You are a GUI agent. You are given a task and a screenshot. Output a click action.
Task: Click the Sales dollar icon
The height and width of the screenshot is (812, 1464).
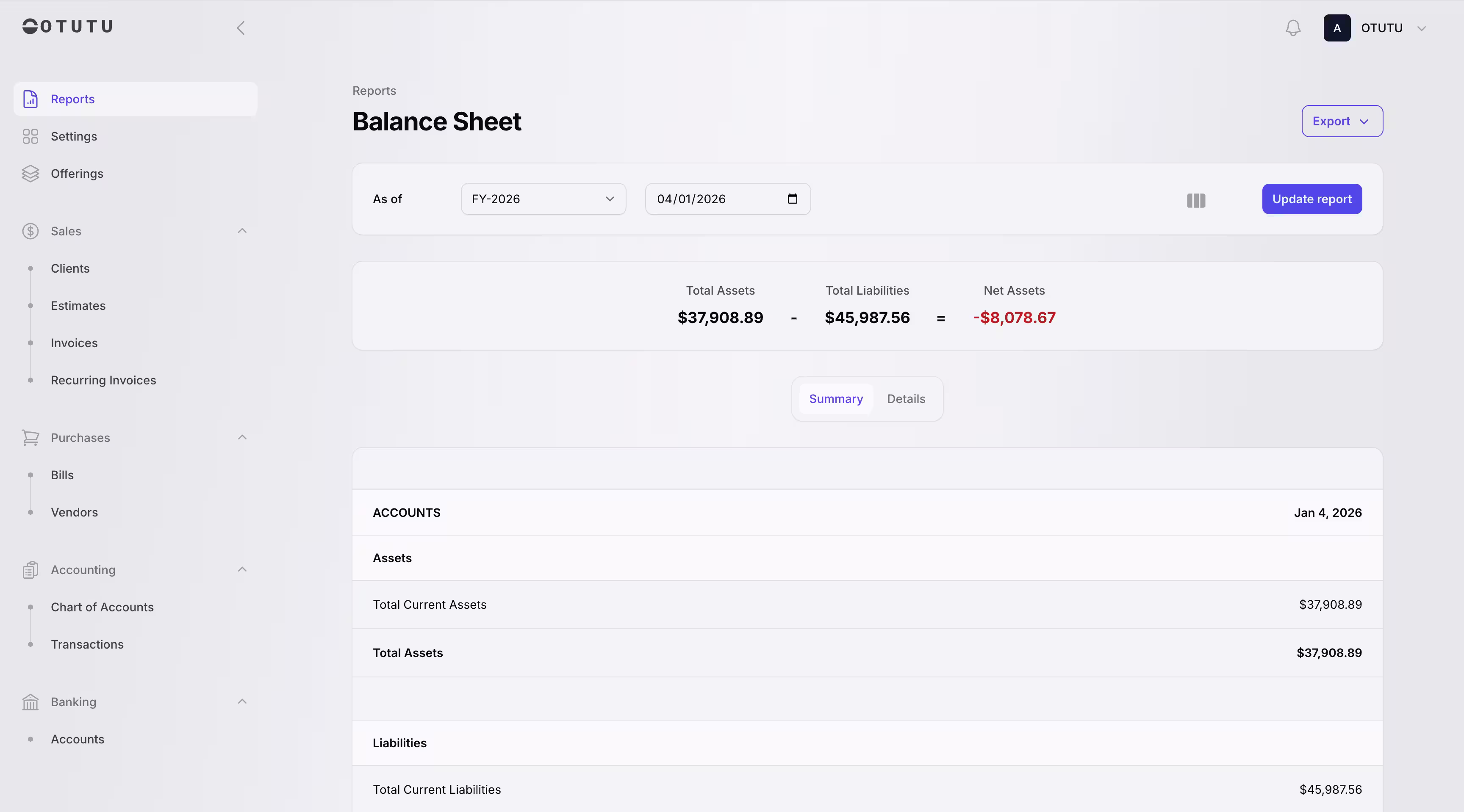(x=30, y=231)
